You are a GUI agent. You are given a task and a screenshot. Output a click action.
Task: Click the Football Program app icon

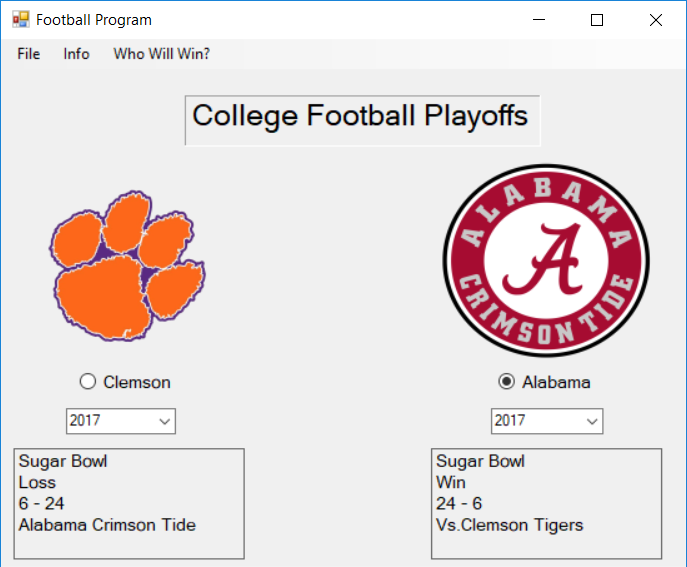(21, 20)
